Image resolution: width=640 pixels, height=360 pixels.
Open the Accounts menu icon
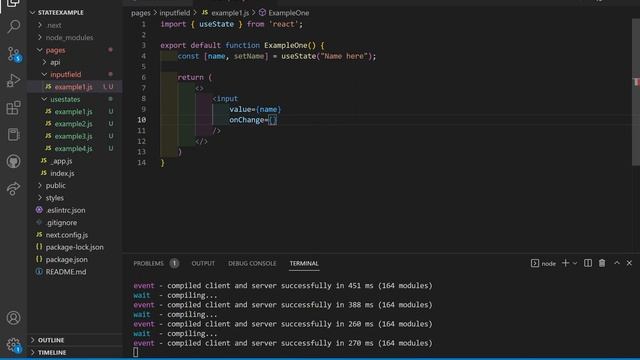[13, 318]
